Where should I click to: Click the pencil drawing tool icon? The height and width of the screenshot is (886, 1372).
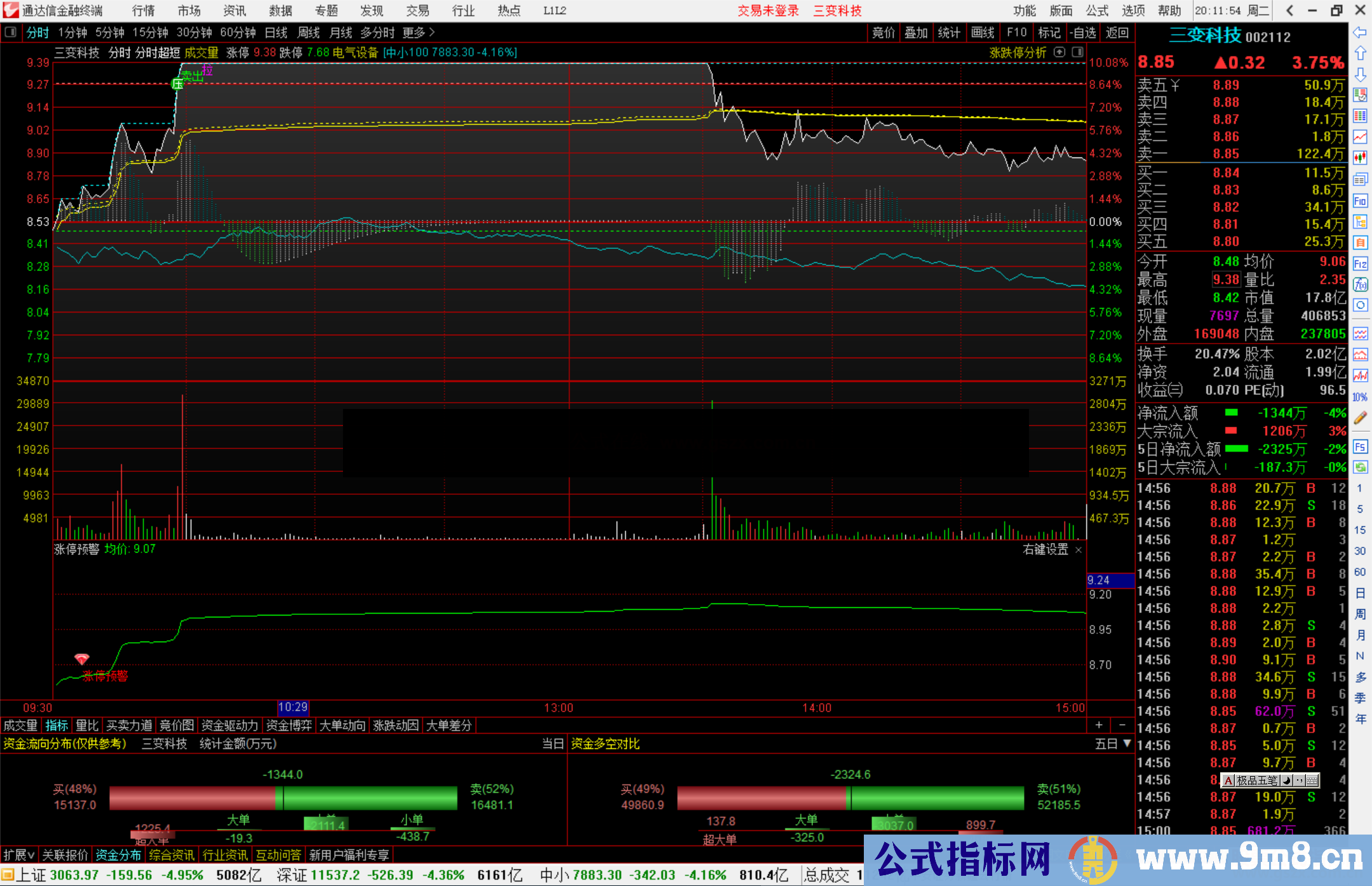click(x=1360, y=418)
